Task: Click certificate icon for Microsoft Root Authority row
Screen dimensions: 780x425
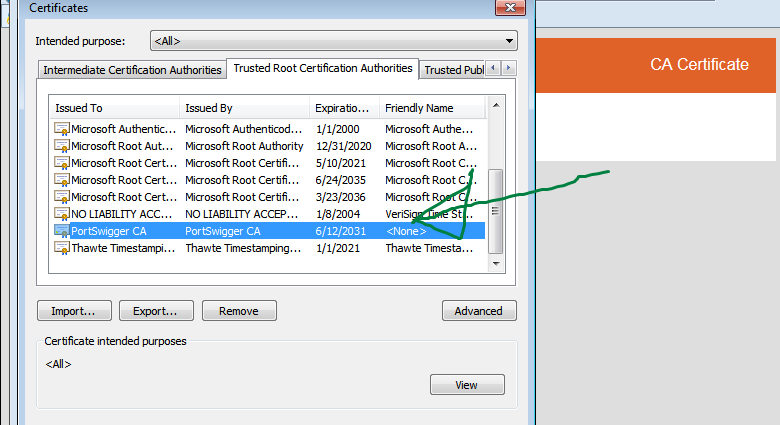Action: pyautogui.click(x=62, y=146)
